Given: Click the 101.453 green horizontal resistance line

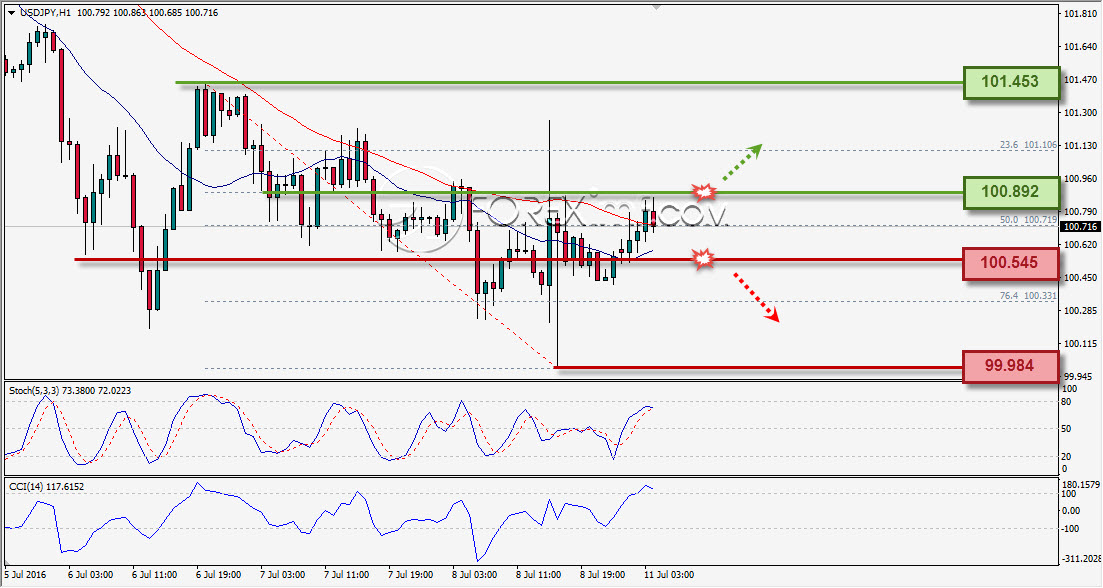Looking at the screenshot, I should [x=569, y=83].
